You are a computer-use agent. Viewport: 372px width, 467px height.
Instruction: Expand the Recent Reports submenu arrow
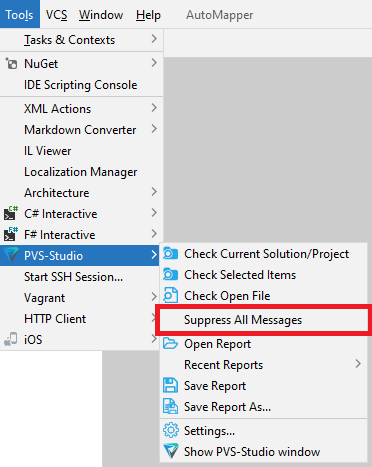(358, 364)
